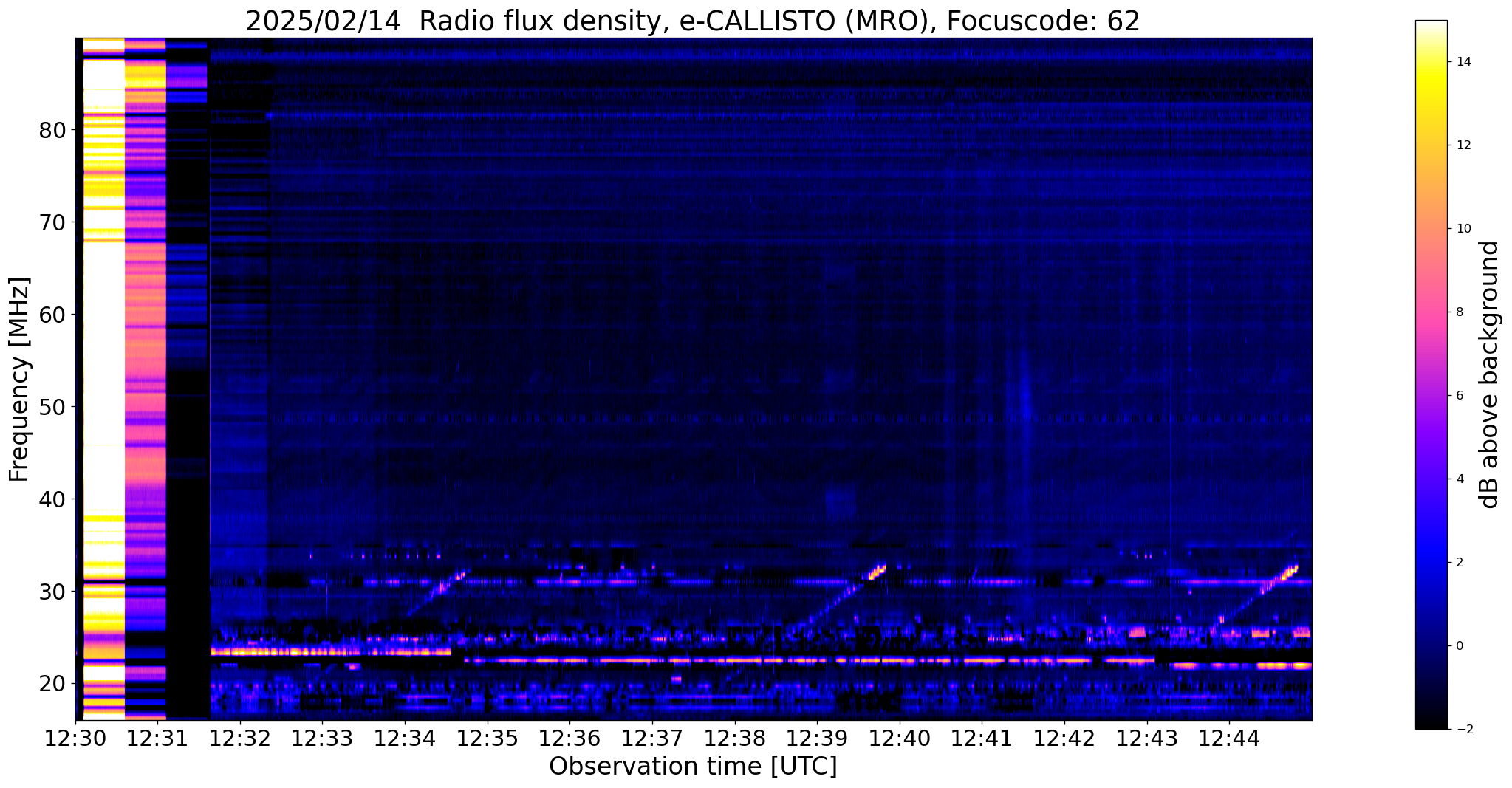
Task: Click the 'Frequency [MHz]' axis label
Action: click(20, 380)
